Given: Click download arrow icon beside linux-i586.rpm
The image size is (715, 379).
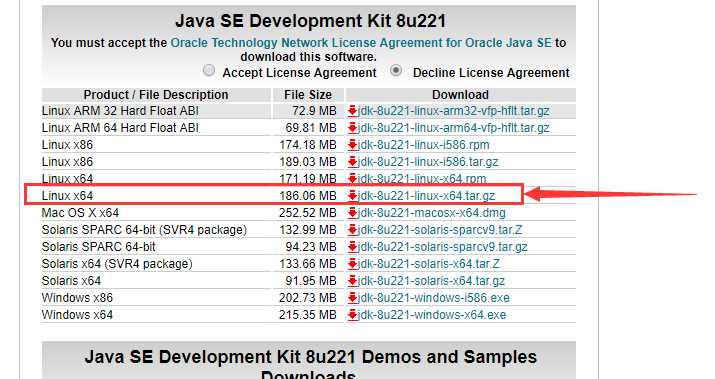Looking at the screenshot, I should click(352, 145).
